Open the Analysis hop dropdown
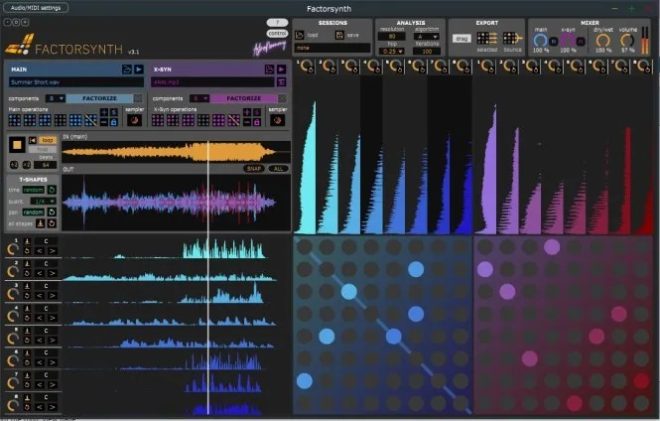 point(391,51)
